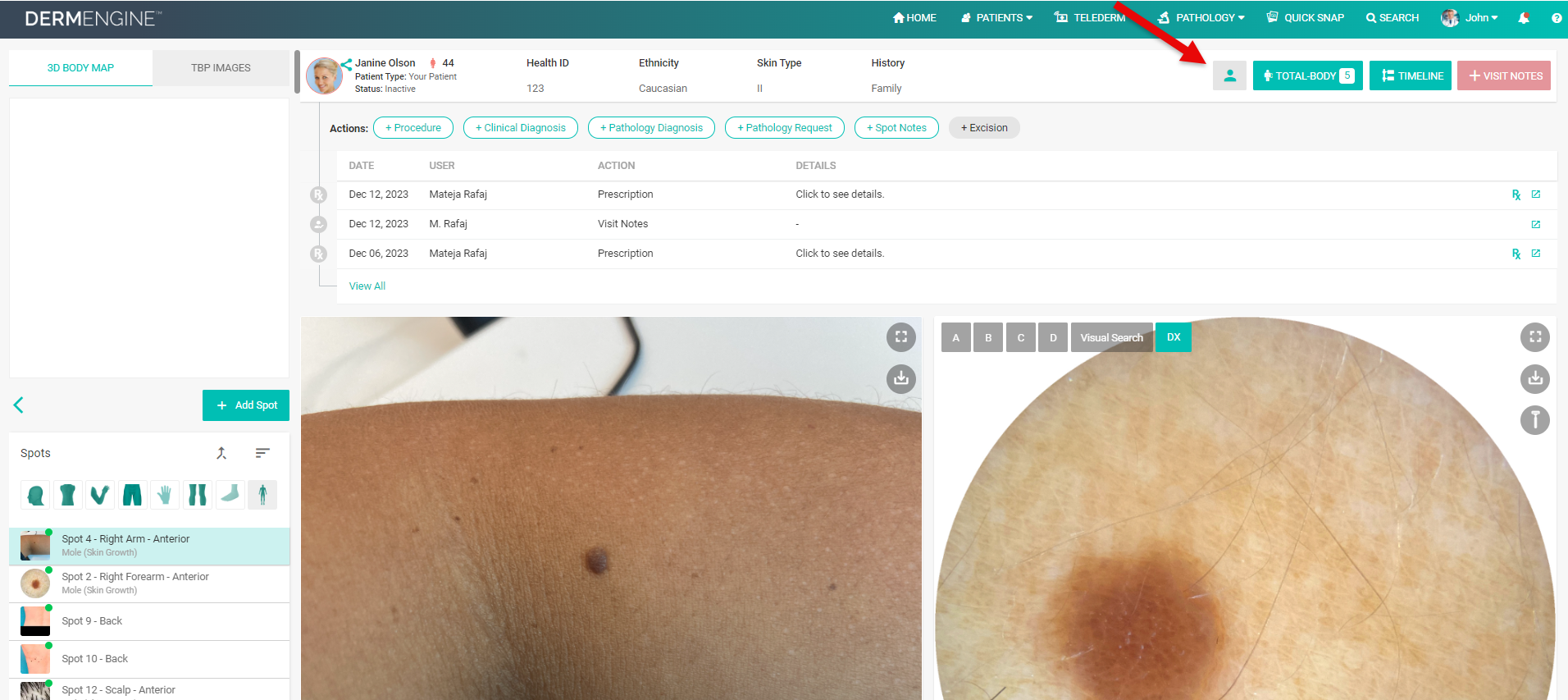Expand the dermoscopy image to fullscreen
1568x700 pixels.
[x=1535, y=336]
